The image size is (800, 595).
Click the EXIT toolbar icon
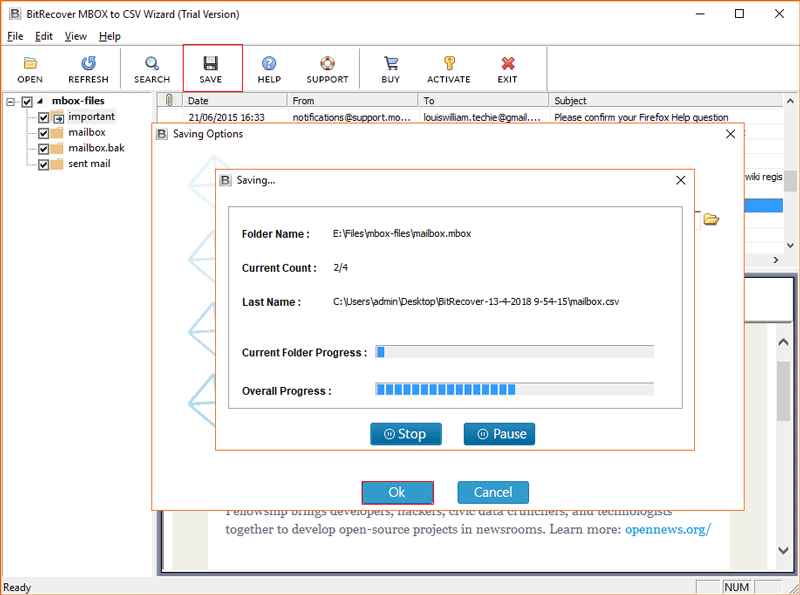pyautogui.click(x=508, y=69)
